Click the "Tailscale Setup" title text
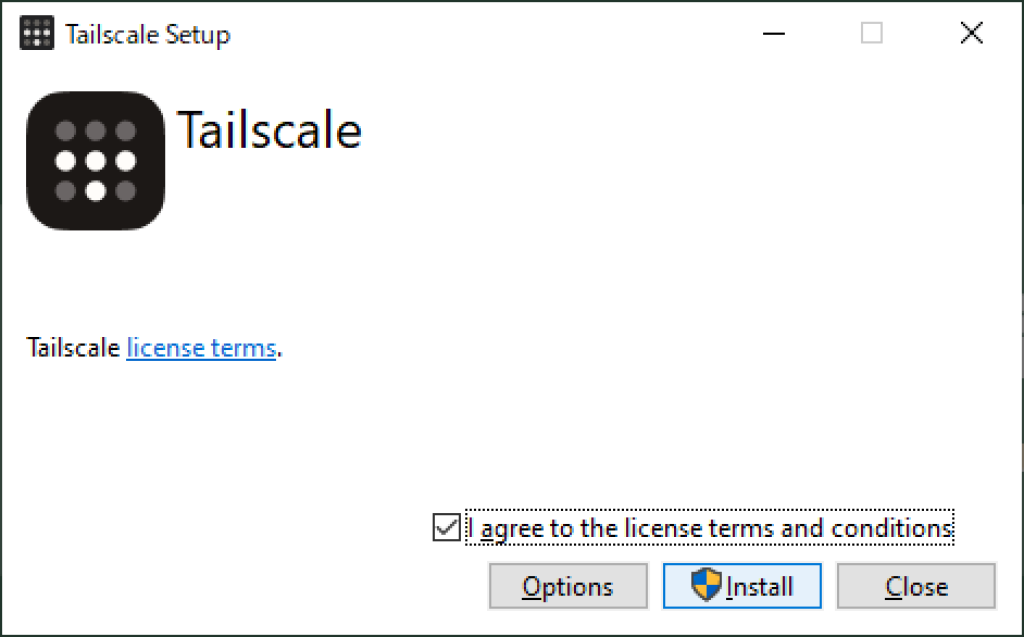This screenshot has width=1024, height=637. click(147, 34)
